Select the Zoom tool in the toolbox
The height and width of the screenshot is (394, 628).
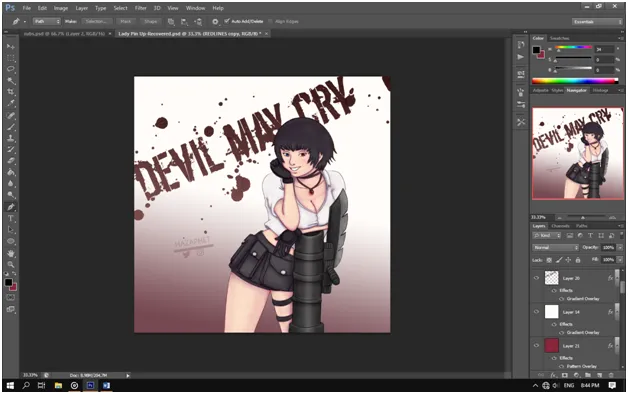click(11, 264)
